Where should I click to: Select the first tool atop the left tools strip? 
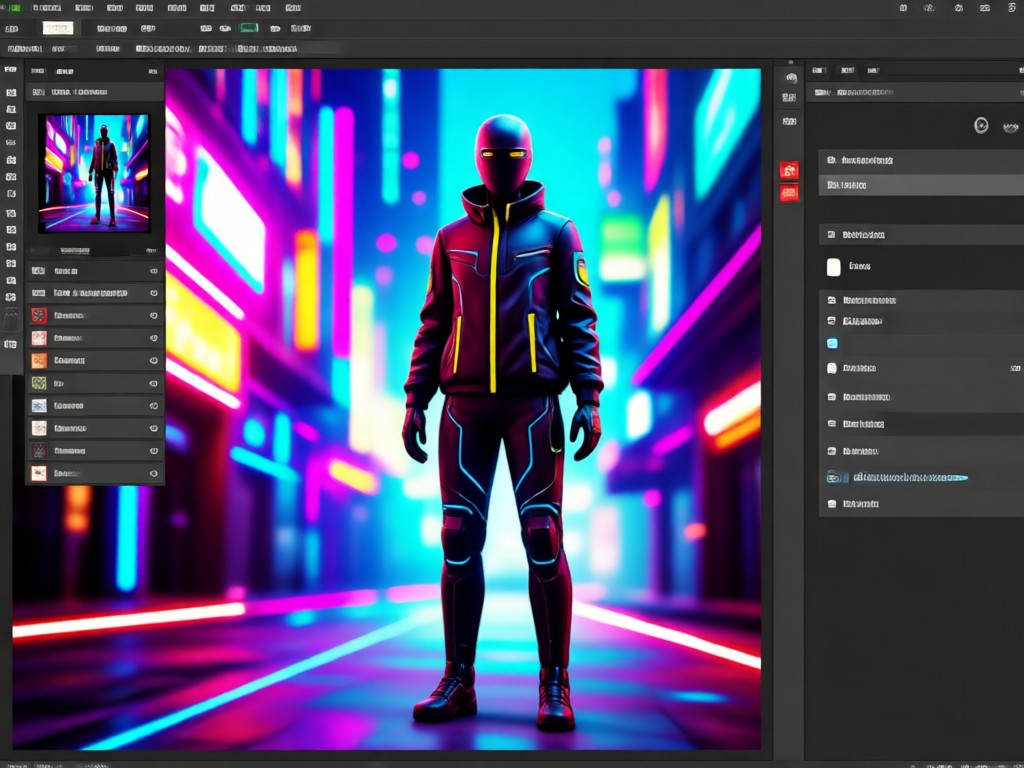click(x=10, y=69)
